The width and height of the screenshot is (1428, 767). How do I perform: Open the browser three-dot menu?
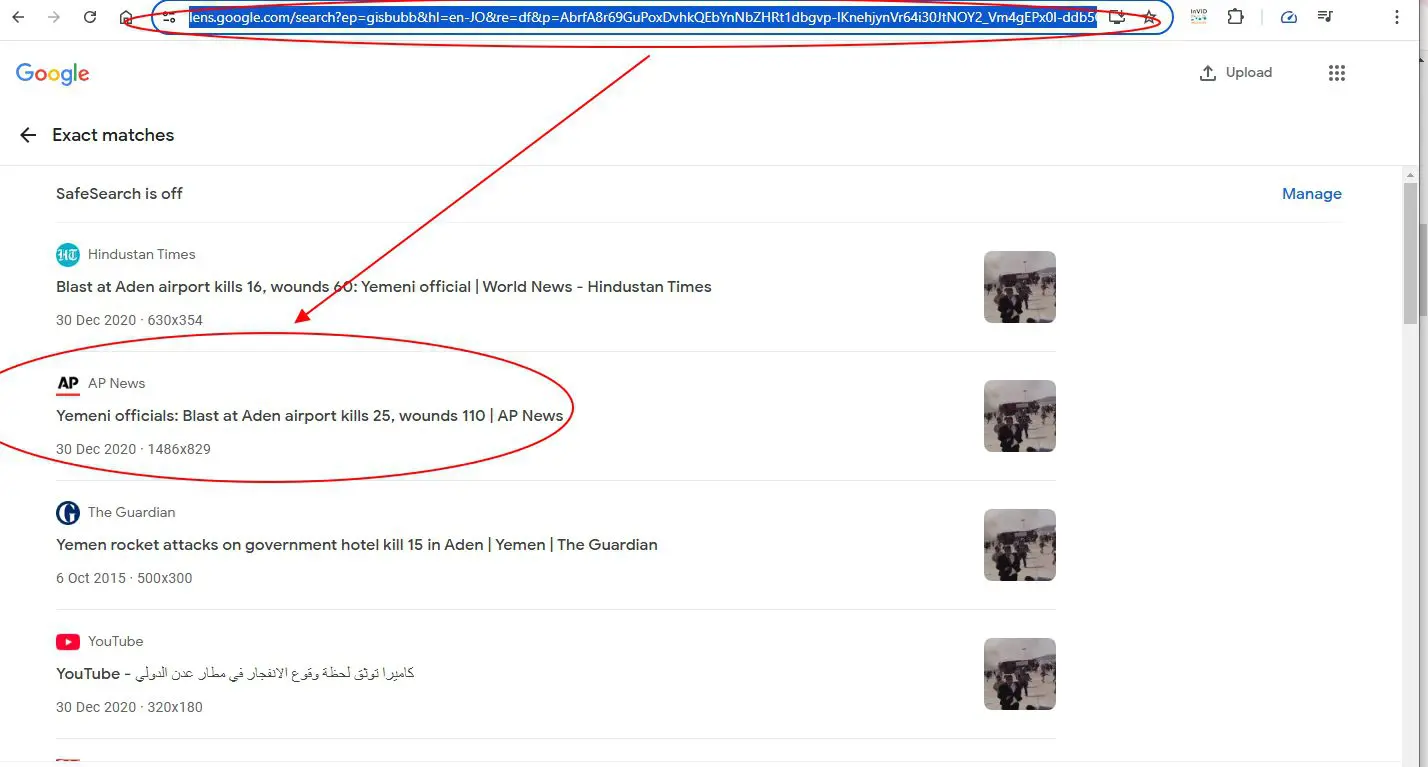1399,17
